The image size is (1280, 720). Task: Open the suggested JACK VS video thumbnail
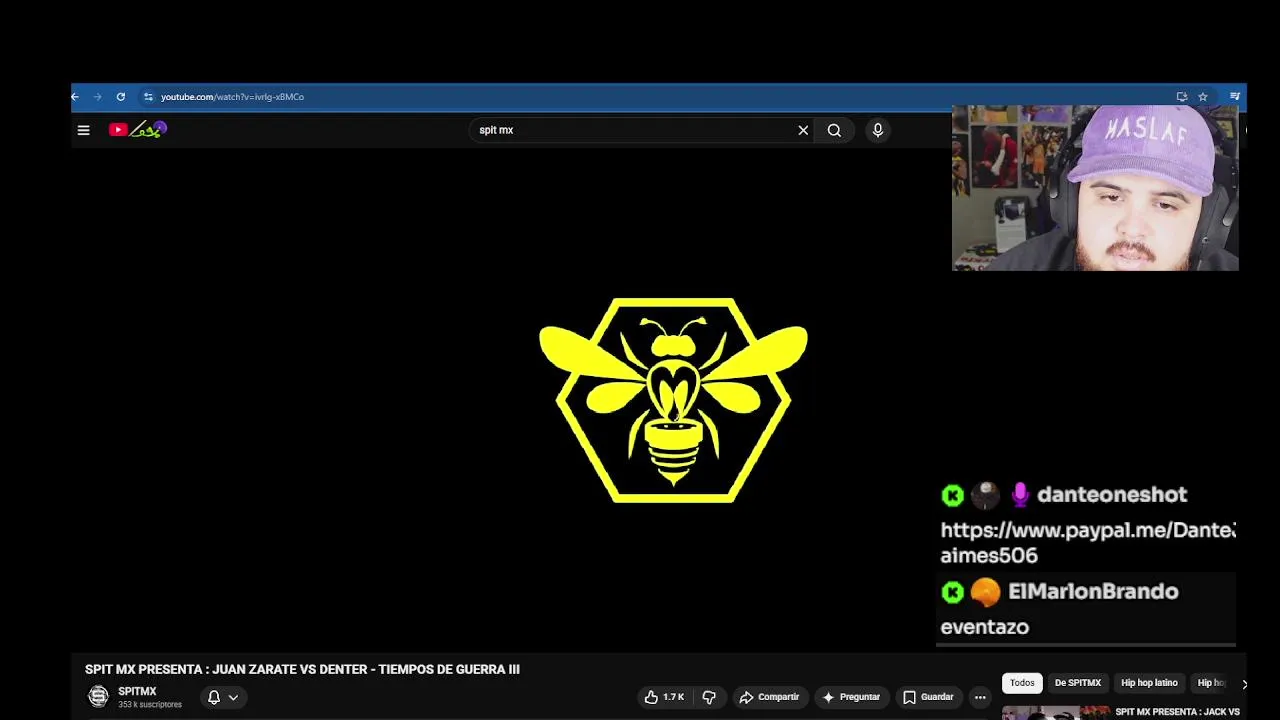pos(1055,713)
